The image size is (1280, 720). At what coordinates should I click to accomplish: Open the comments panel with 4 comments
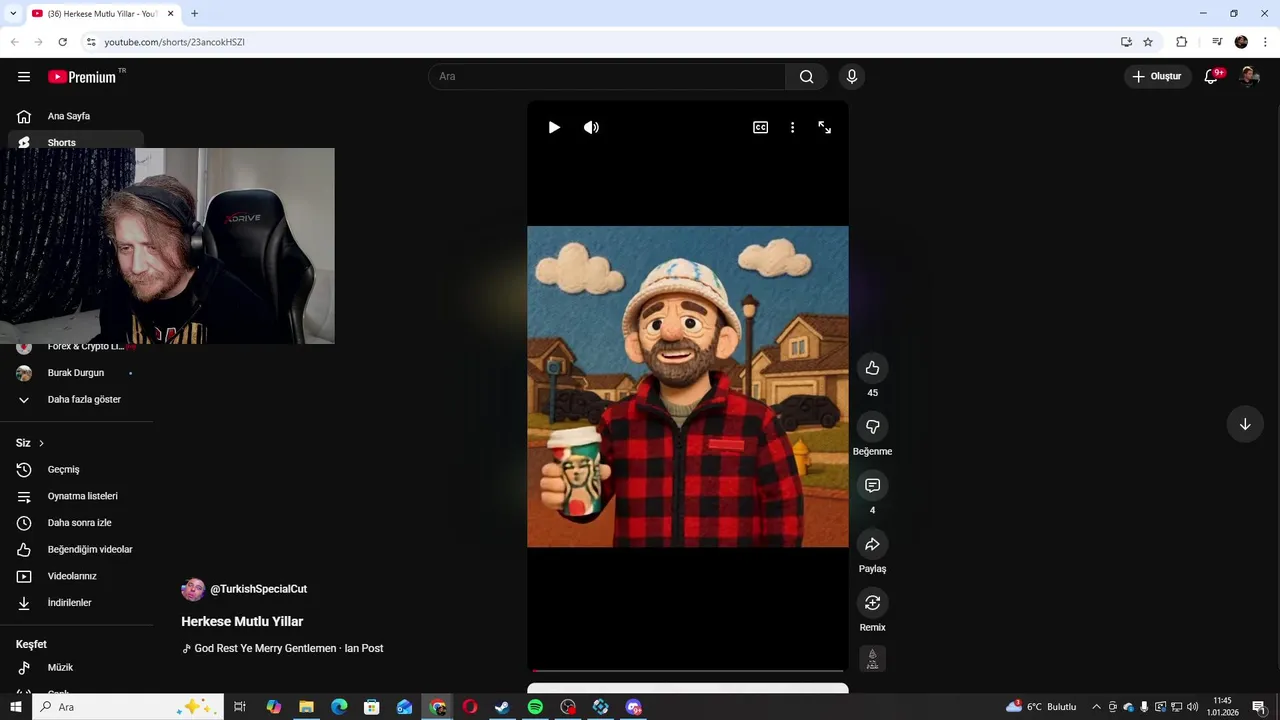coord(872,486)
